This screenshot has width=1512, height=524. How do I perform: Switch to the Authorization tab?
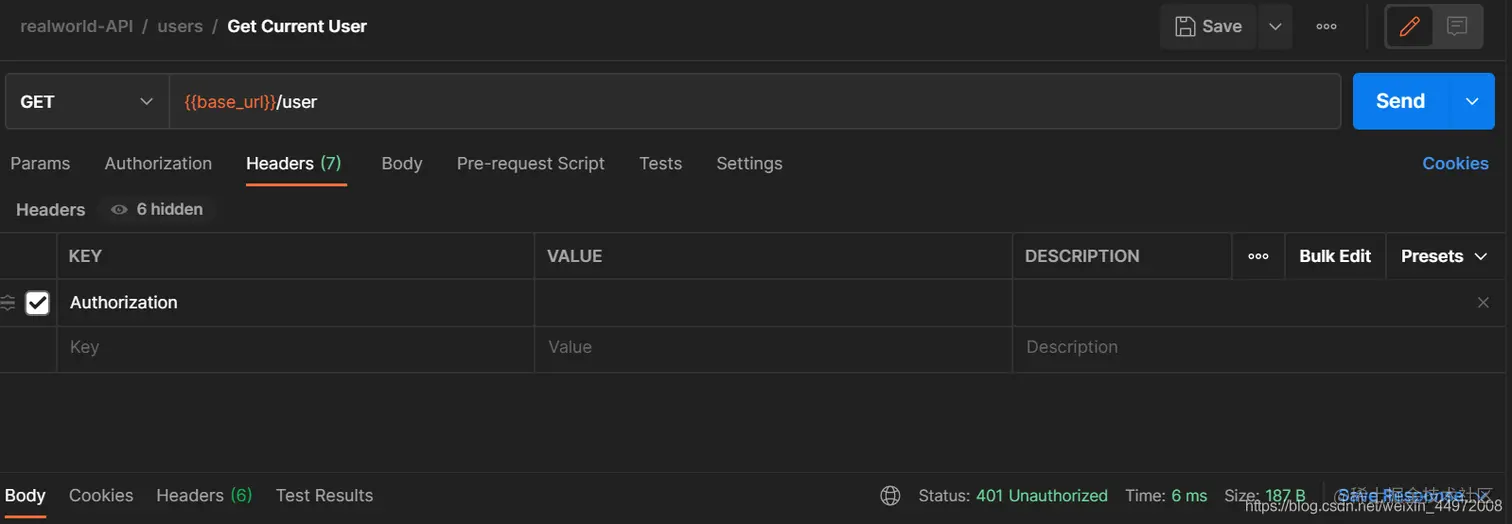pos(158,163)
